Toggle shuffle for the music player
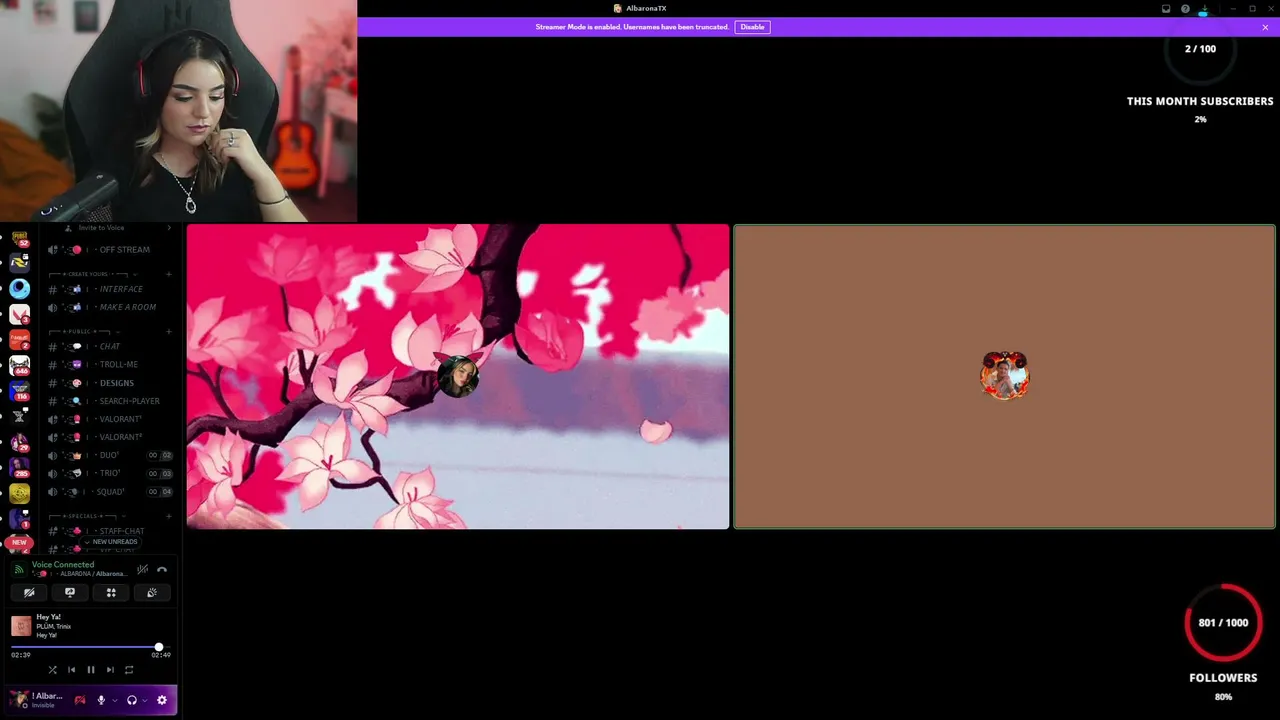Viewport: 1280px width, 720px height. [x=52, y=670]
